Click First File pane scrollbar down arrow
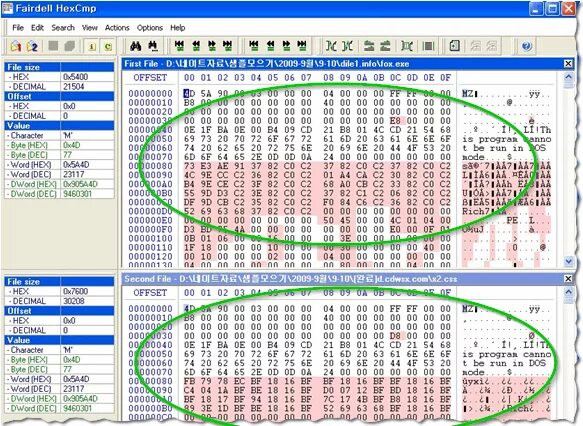The height and width of the screenshot is (426, 583). tap(568, 261)
